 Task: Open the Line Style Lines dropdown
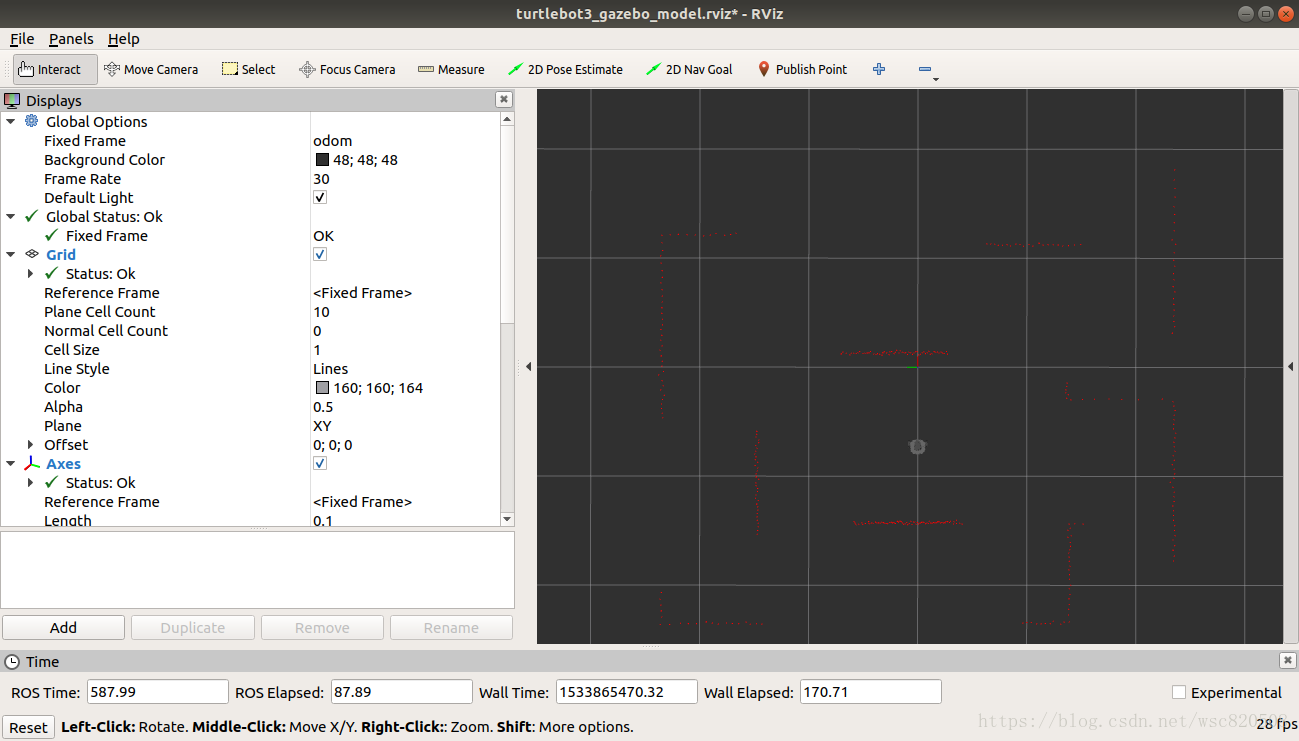tap(404, 369)
